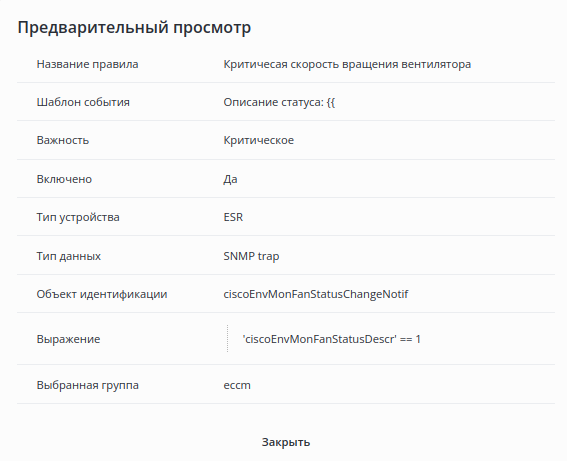This screenshot has width=567, height=461.
Task: Click the Шаблон события label
Action: 83,102
